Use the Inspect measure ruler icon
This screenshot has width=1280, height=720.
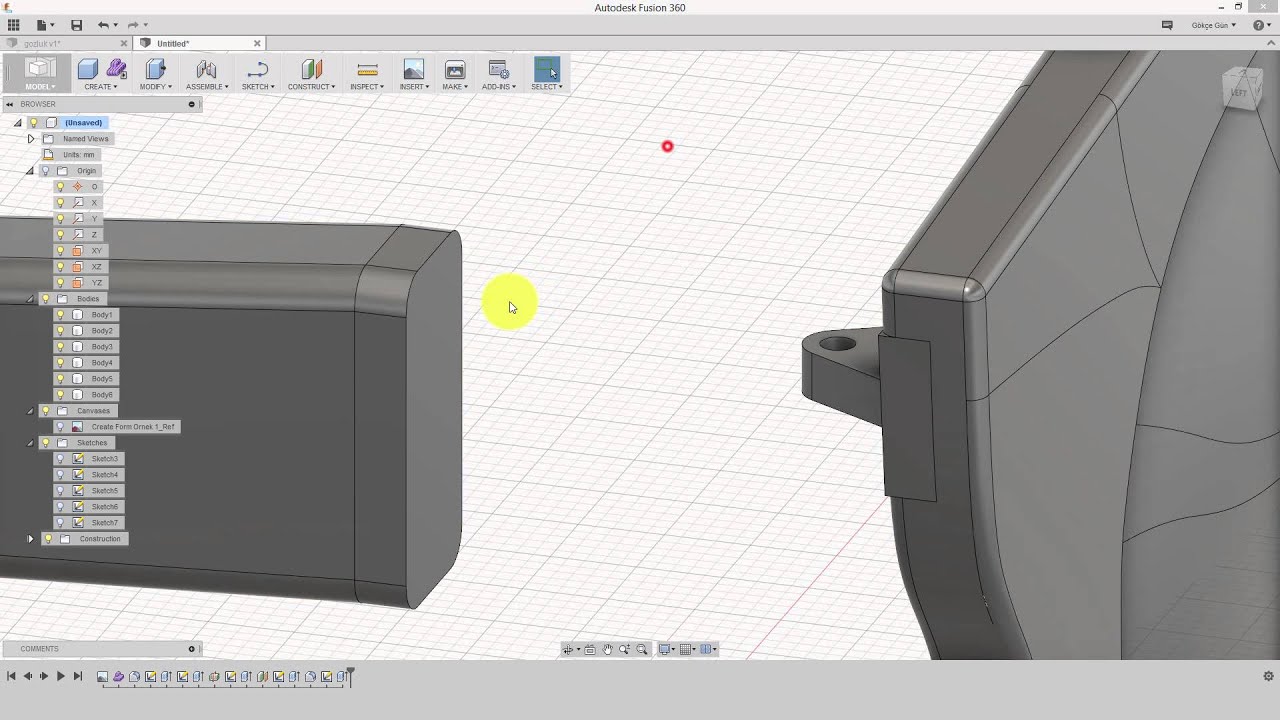[367, 69]
